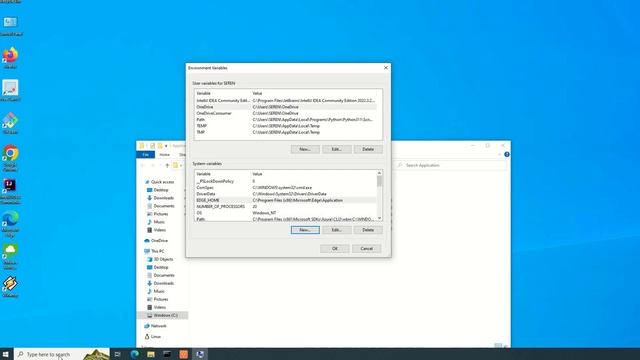
Task: Open File Explorer from the taskbar
Action: point(151,354)
